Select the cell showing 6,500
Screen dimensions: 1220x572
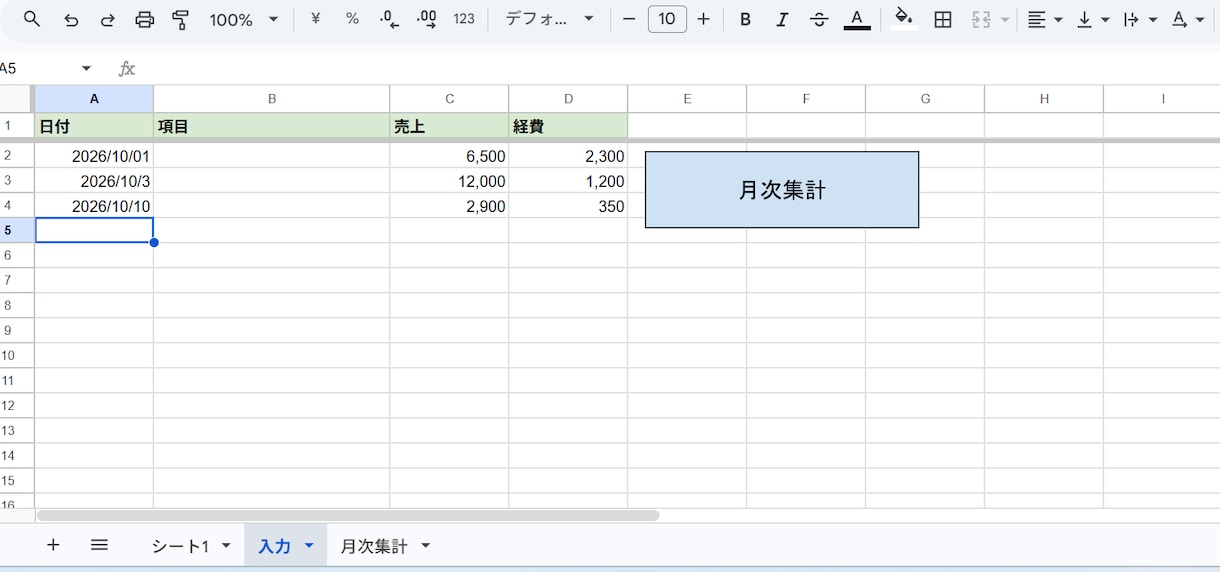pos(449,156)
